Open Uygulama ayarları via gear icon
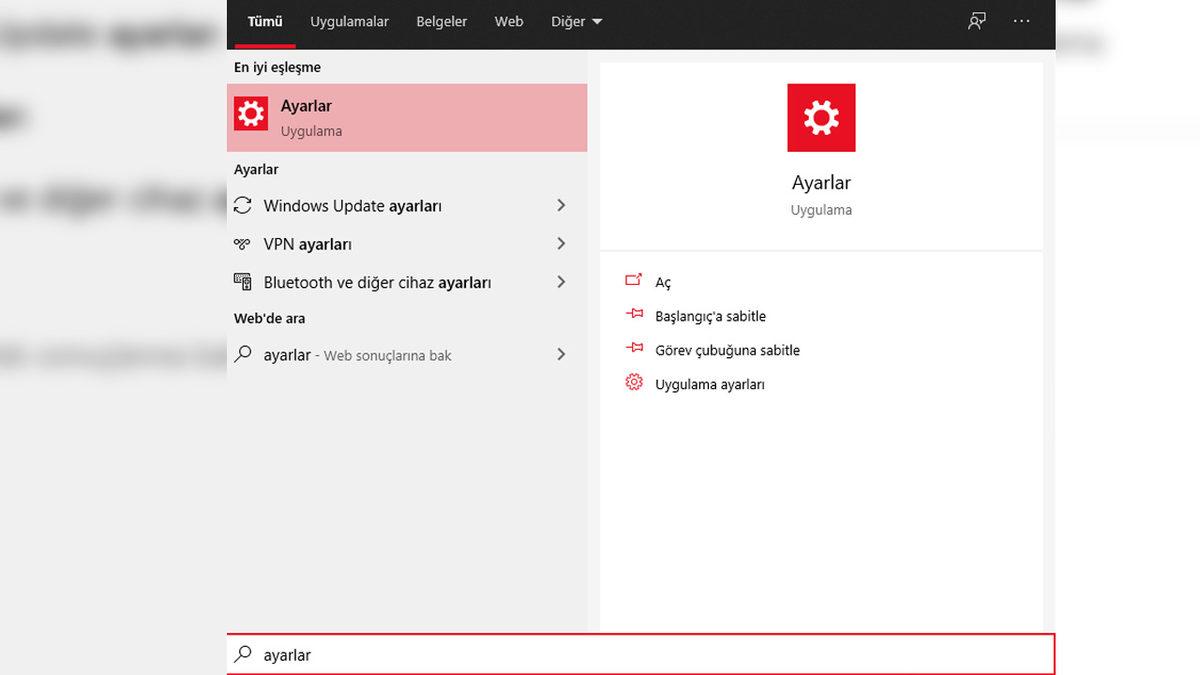The image size is (1200, 675). [634, 382]
